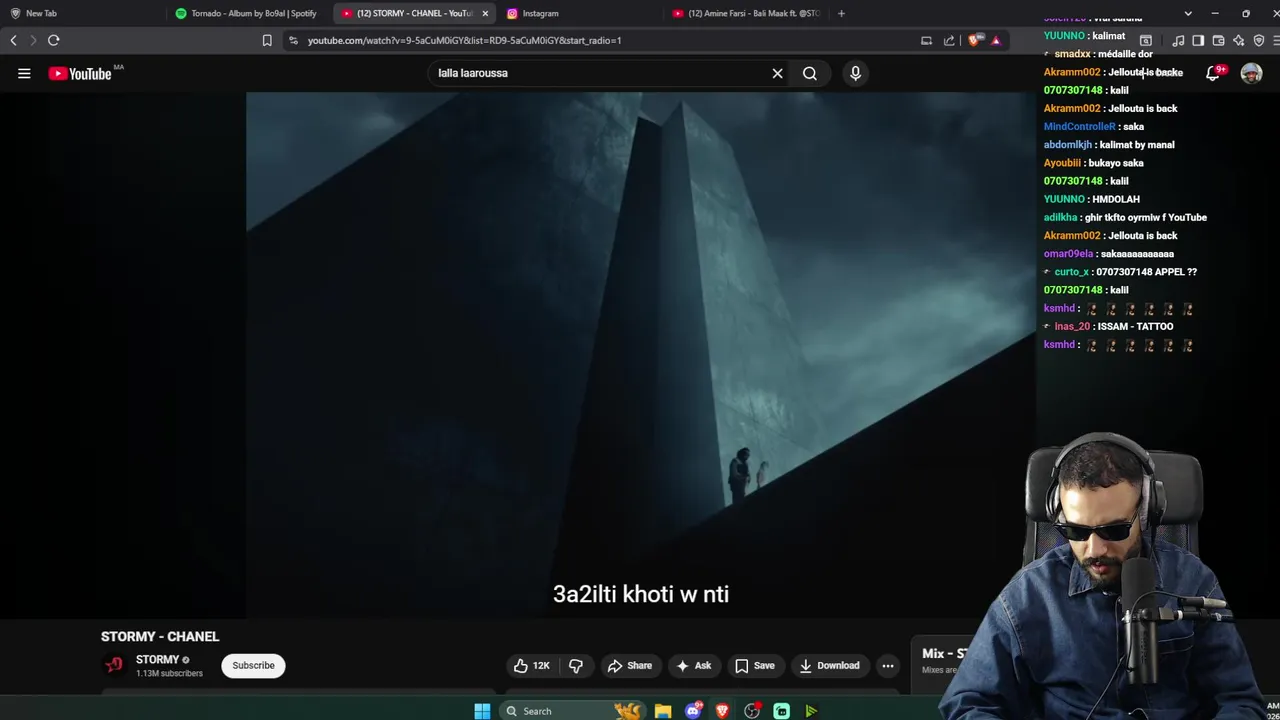Toggle the browser sidebar panel
1280x720 pixels.
click(1198, 40)
